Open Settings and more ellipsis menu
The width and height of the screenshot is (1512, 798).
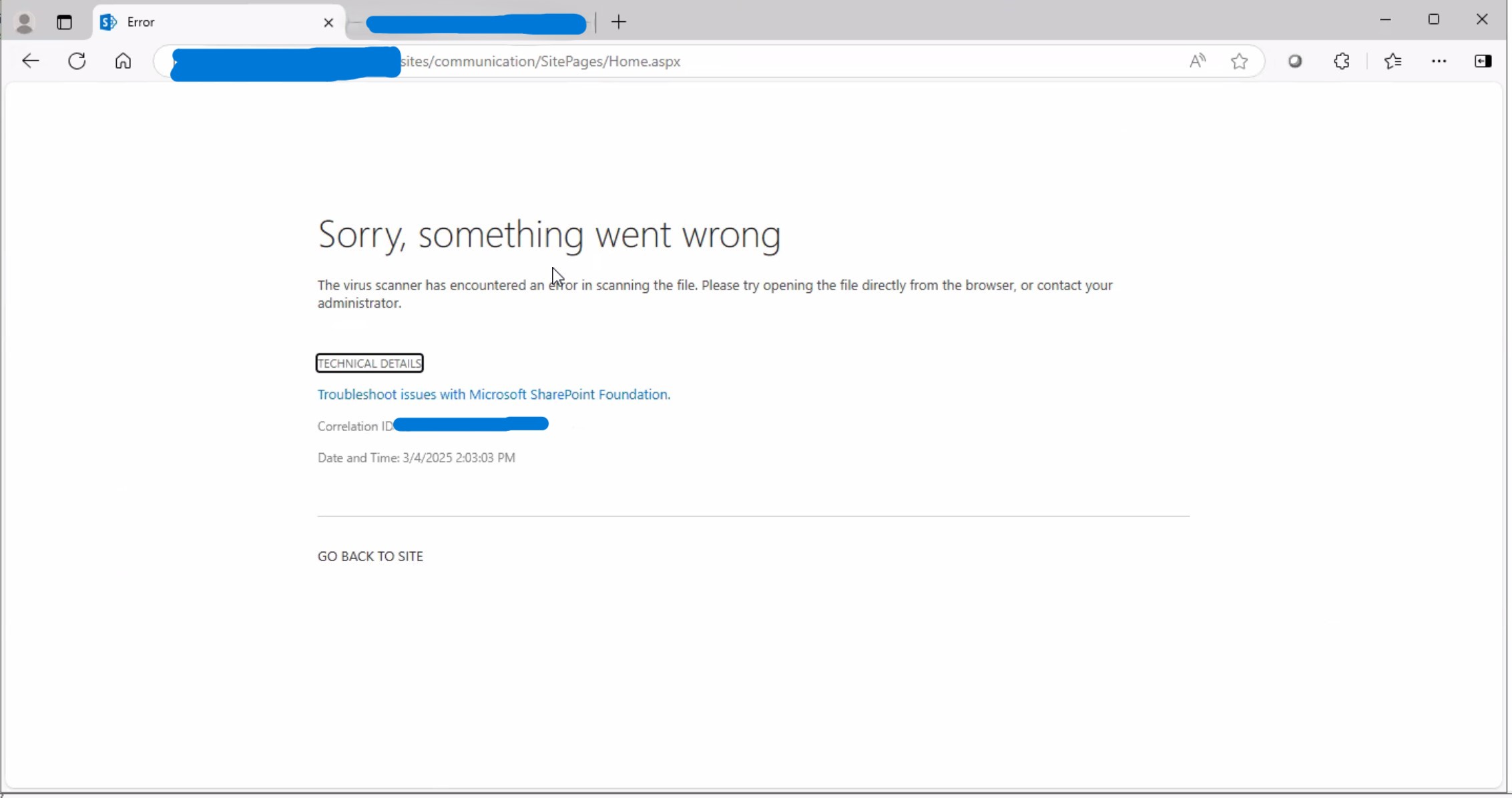[x=1439, y=61]
